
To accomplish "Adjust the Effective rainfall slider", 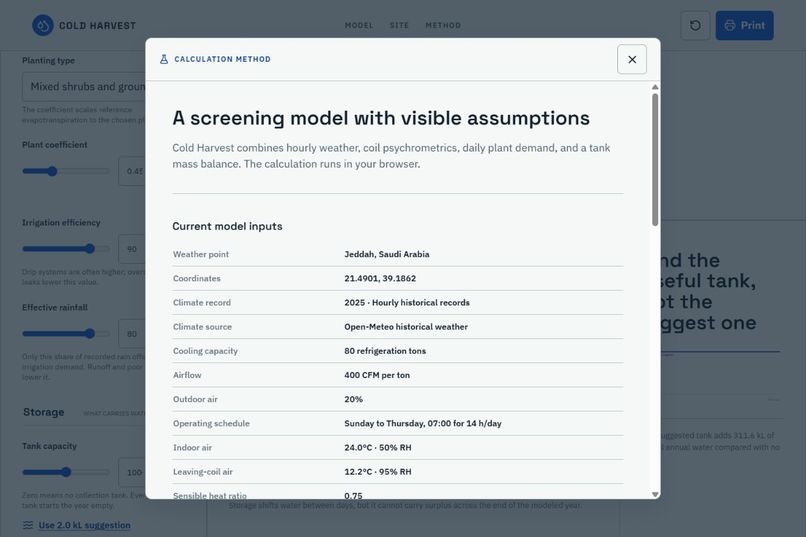I will (66, 334).
